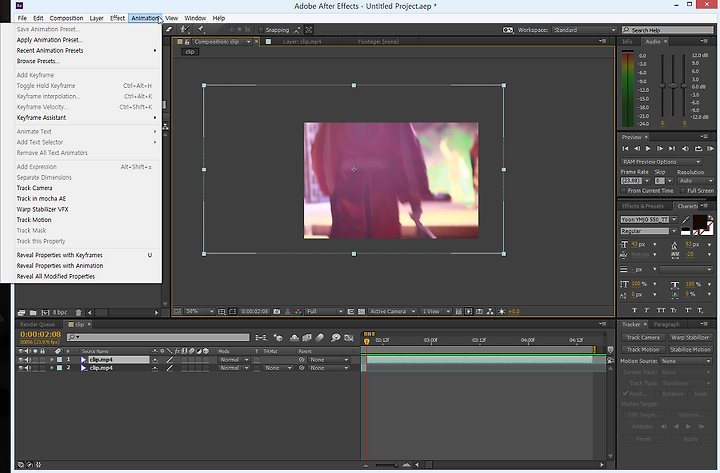The width and height of the screenshot is (720, 473).
Task: Select Warp Stabilizer VFX from the Animation menu
Action: (x=42, y=209)
